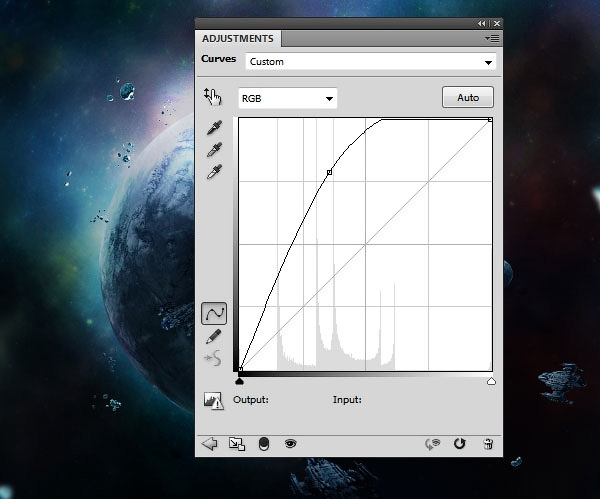This screenshot has height=499, width=600.
Task: Toggle layer visibility eye icon
Action: 291,444
